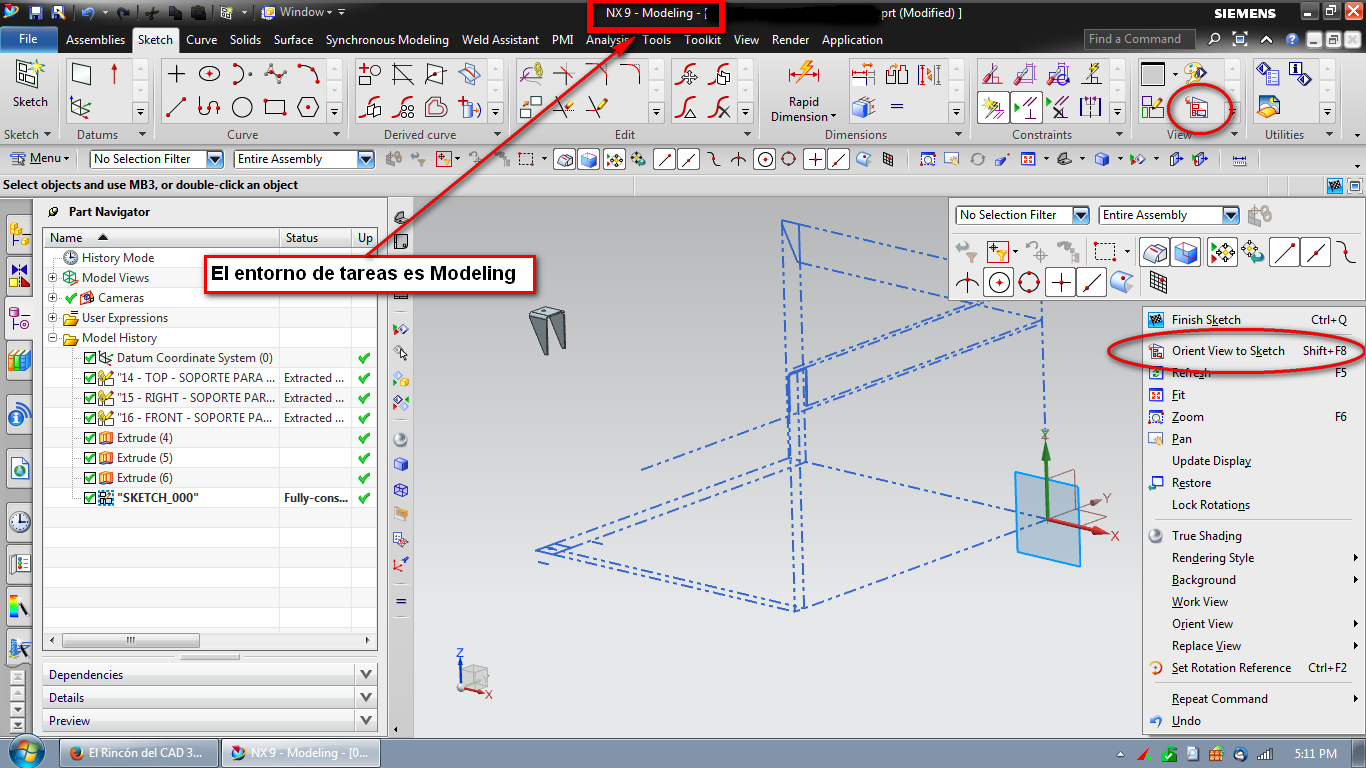Open Firefox "El Rincón del CAD" taskbar item
Screen dimensions: 1366x768
pos(137,753)
